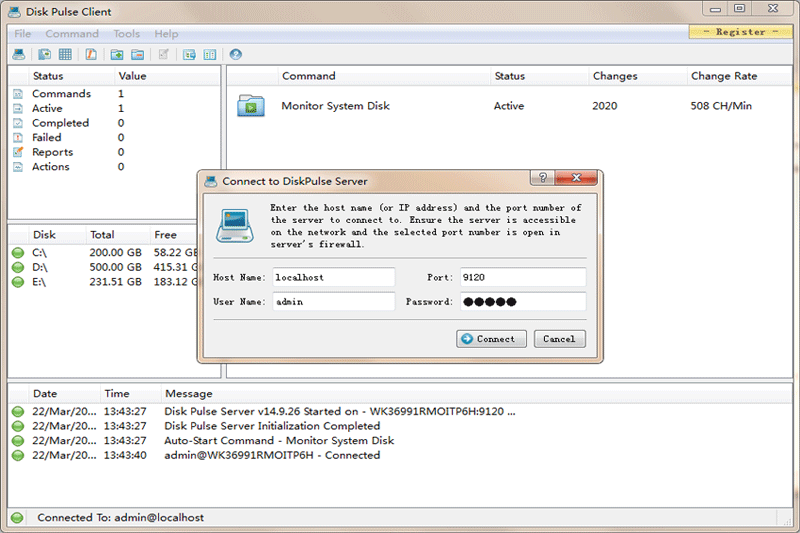Click the icon beside Reports status row
Image resolution: width=800 pixels, height=533 pixels.
point(18,152)
